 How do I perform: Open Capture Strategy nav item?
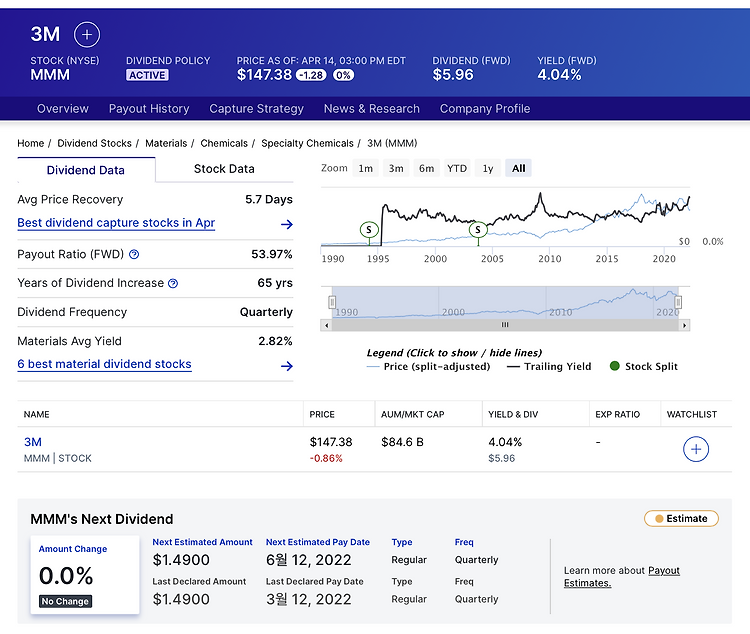pyautogui.click(x=256, y=109)
